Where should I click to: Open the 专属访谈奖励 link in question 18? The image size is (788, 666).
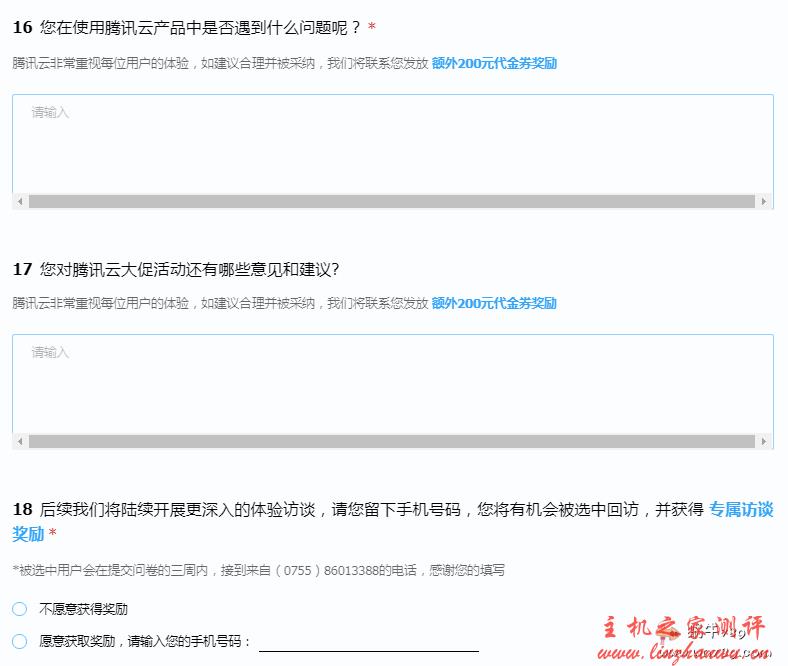tap(740, 510)
